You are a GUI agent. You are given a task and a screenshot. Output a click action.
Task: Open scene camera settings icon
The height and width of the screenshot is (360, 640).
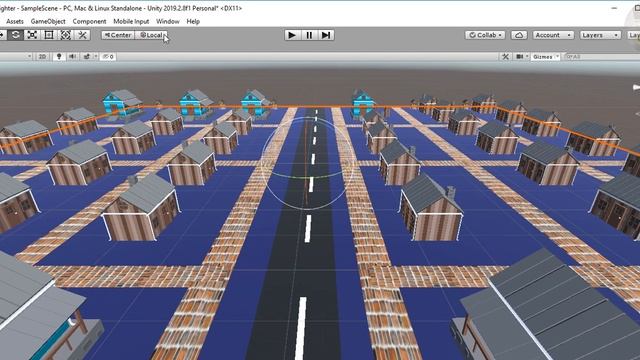(519, 57)
